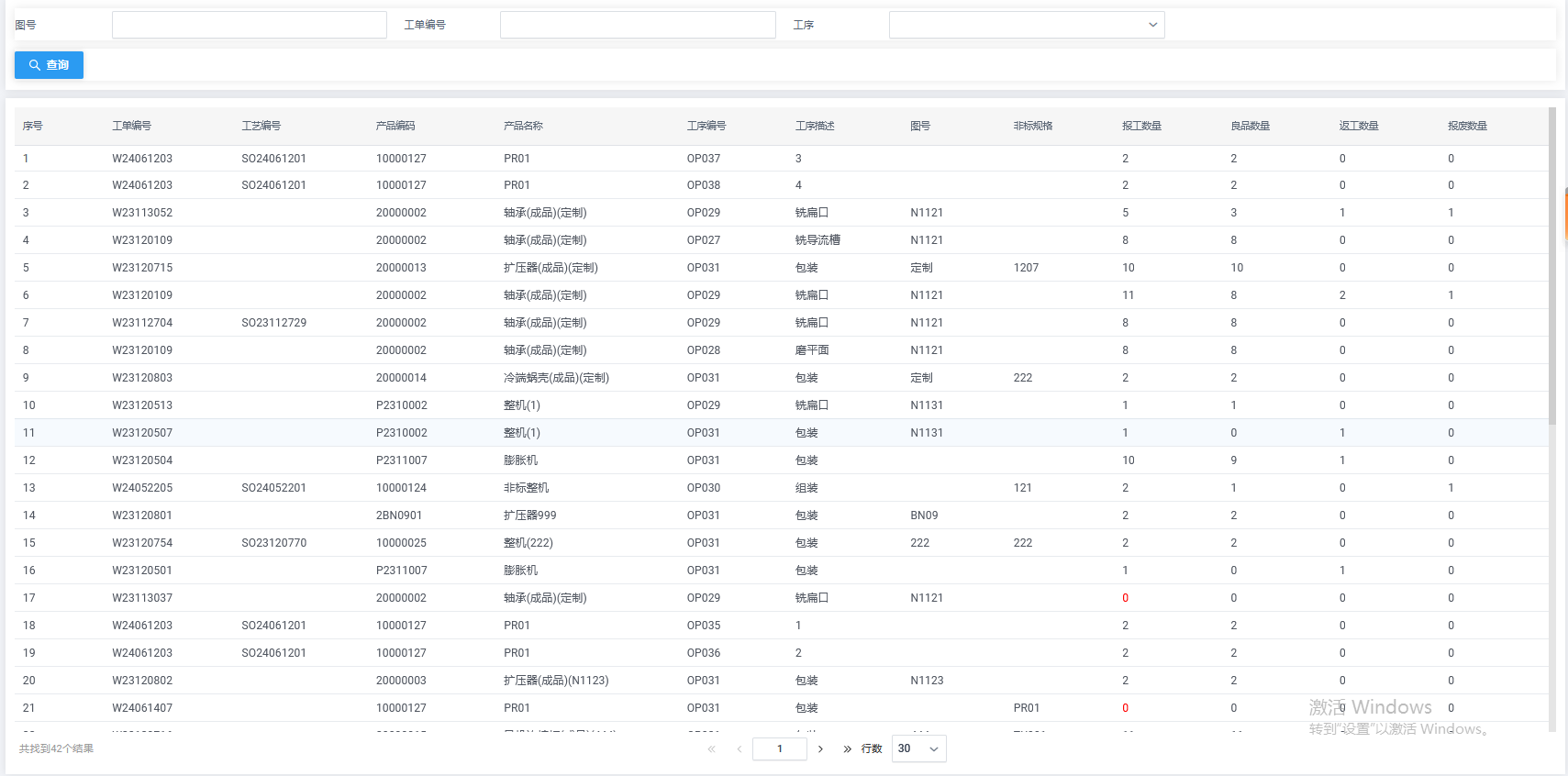Expand the 工序 filter dropdown
Image resolution: width=1568 pixels, height=776 pixels.
[1026, 25]
